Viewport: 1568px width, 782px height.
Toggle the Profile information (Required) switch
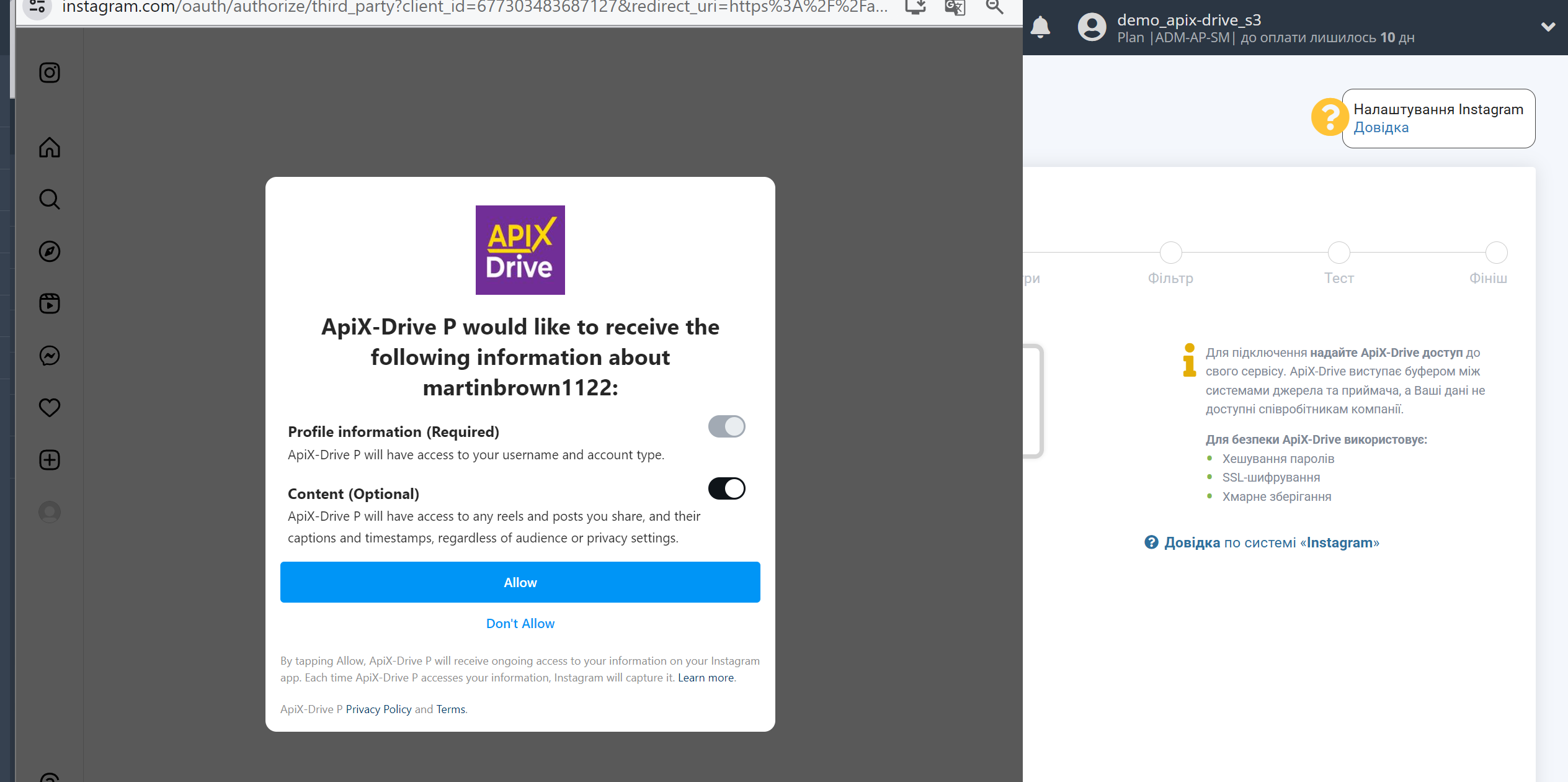[x=727, y=426]
